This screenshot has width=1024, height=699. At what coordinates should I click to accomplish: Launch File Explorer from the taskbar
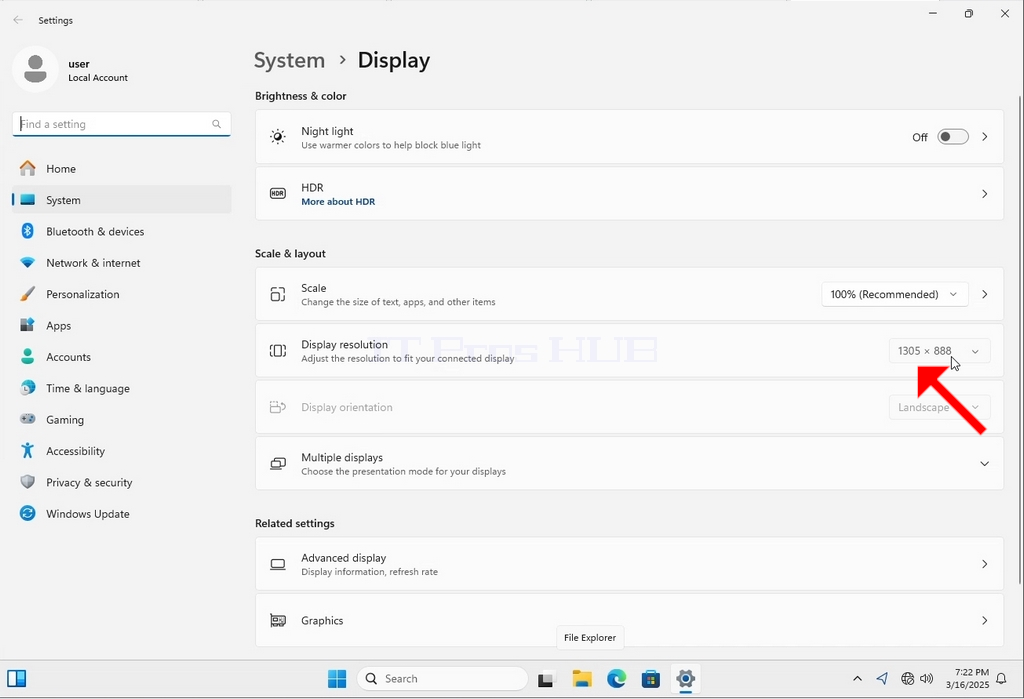(x=581, y=679)
